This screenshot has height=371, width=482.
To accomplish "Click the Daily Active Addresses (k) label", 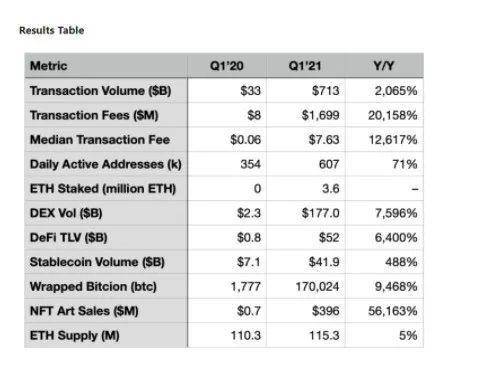I will 106,164.
